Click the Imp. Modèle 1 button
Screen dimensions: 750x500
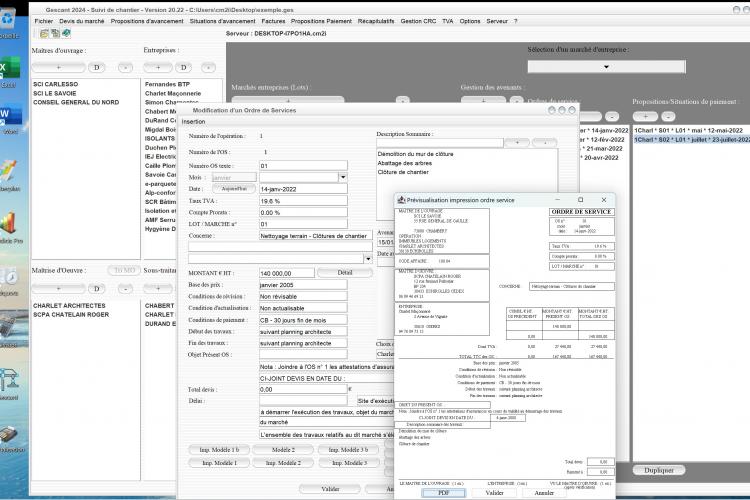pos(219,463)
